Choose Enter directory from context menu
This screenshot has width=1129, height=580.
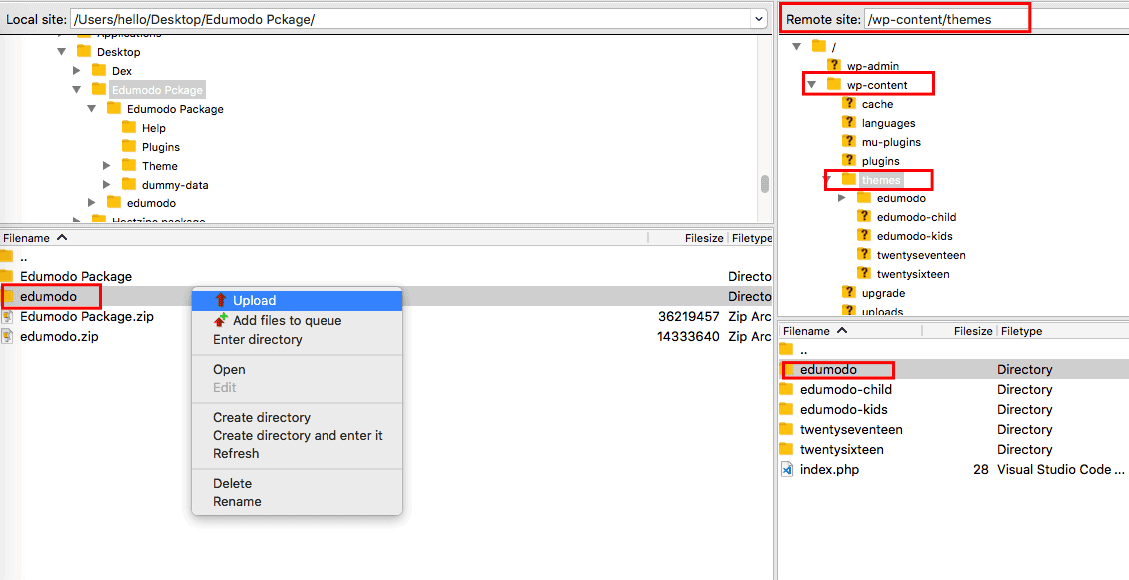257,339
